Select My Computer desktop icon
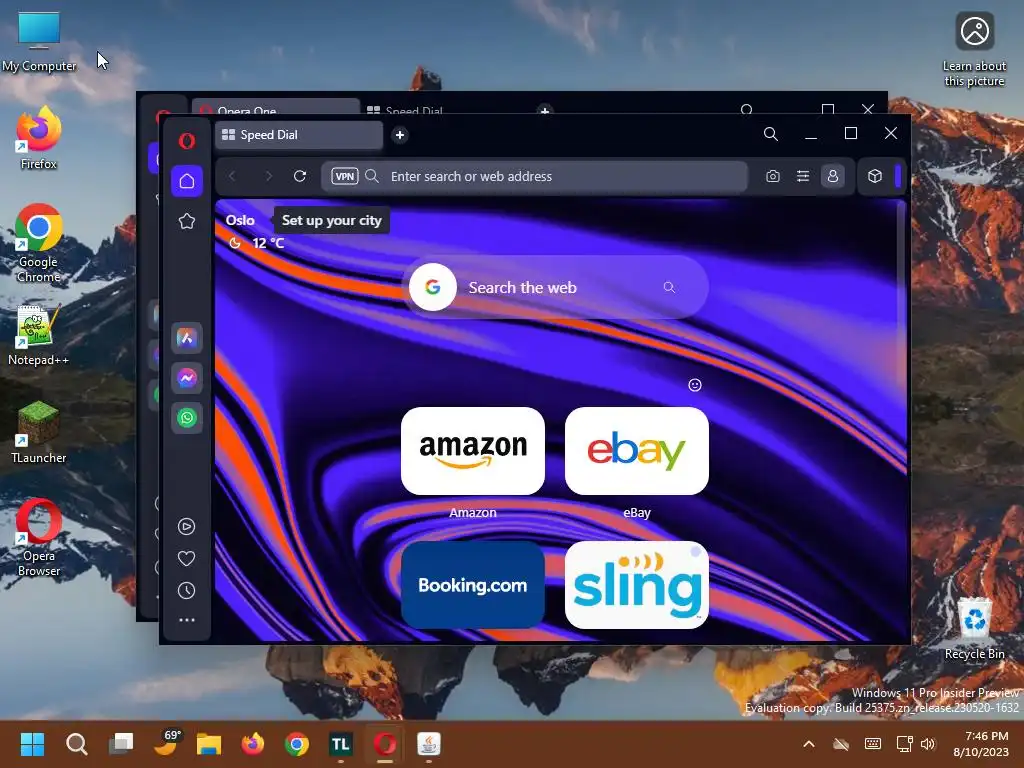 [39, 40]
